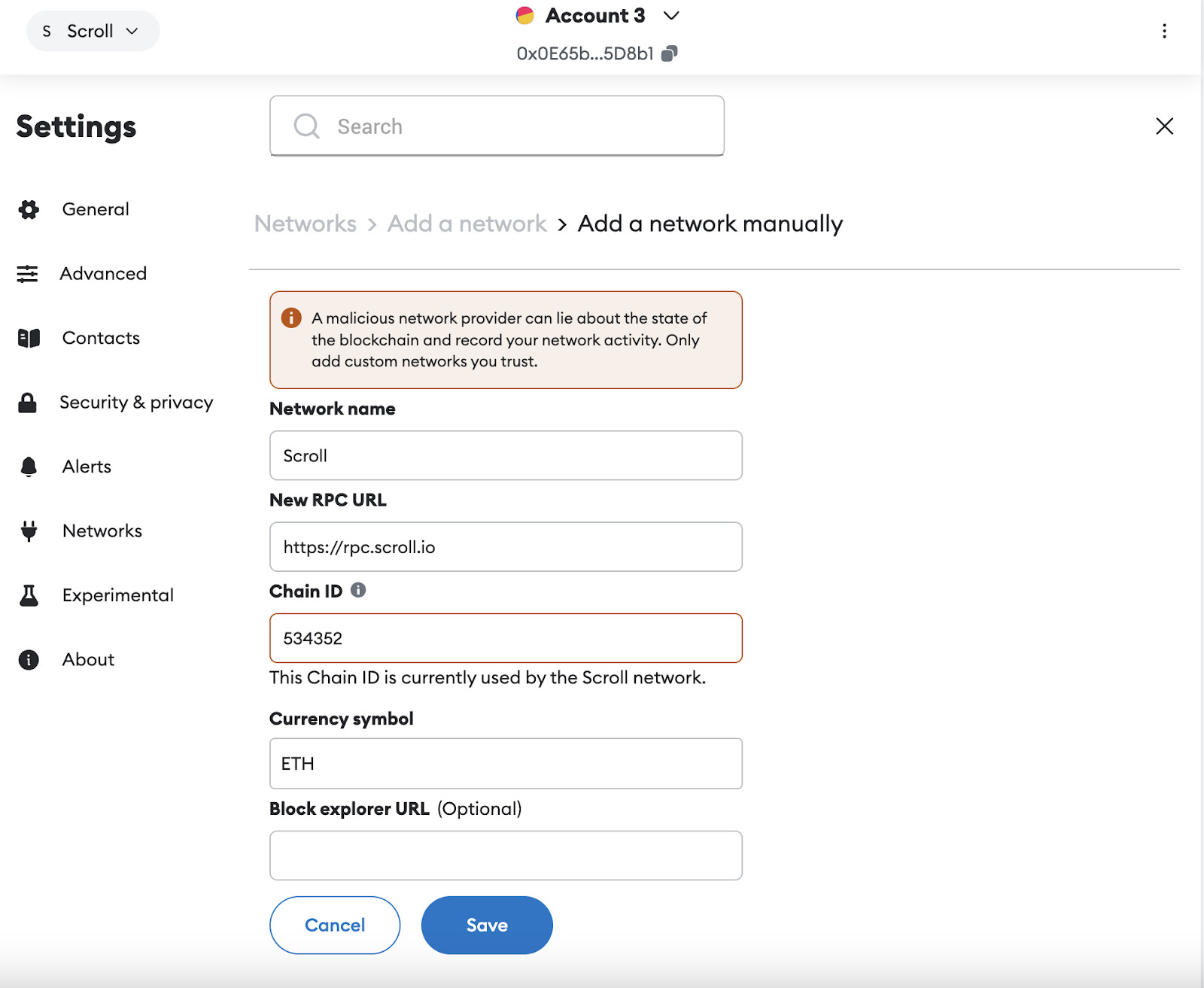Click the Network name label

(x=333, y=409)
